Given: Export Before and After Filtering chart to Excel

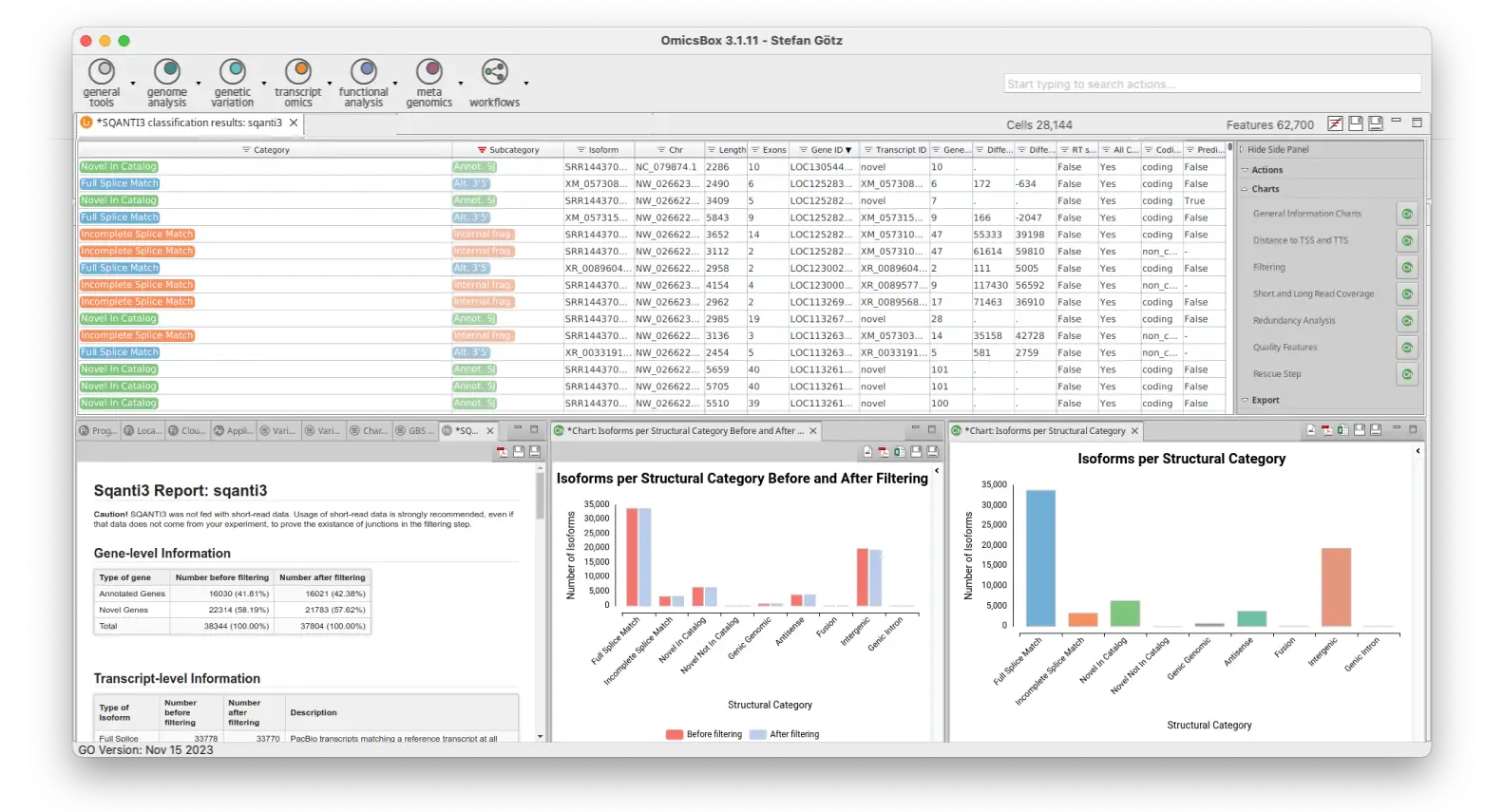Looking at the screenshot, I should (899, 452).
